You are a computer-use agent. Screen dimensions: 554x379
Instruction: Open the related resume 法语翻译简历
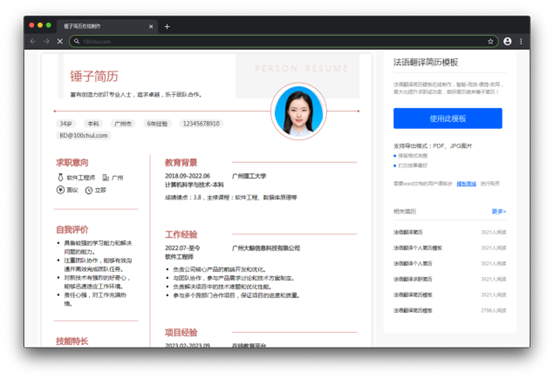(x=408, y=232)
